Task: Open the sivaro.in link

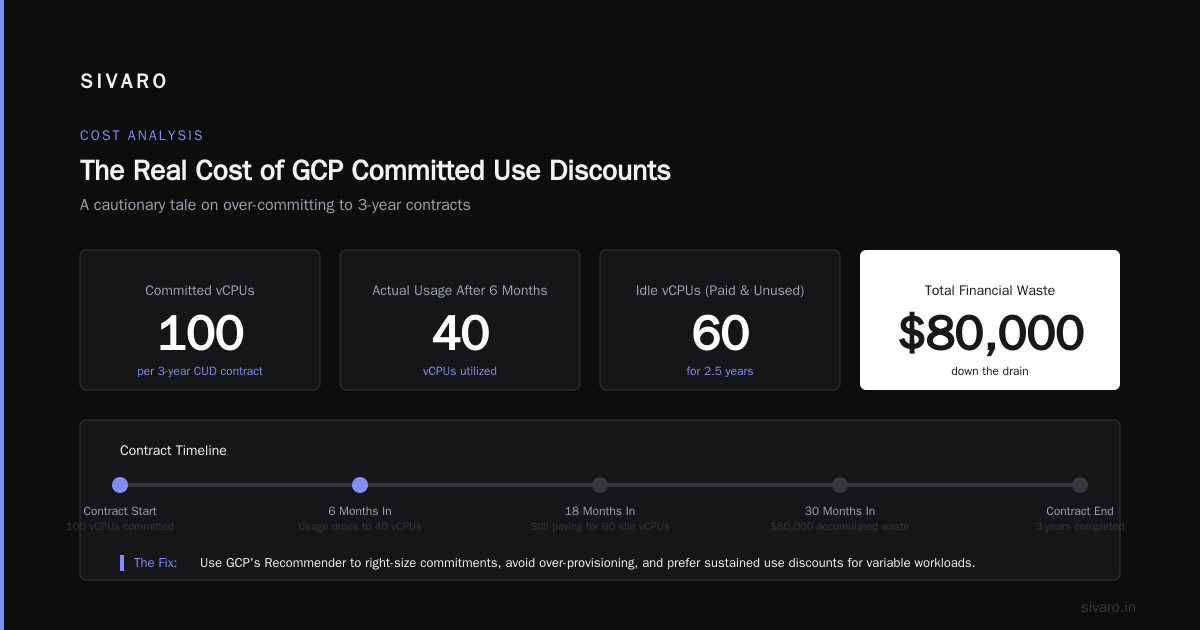Action: (1108, 607)
